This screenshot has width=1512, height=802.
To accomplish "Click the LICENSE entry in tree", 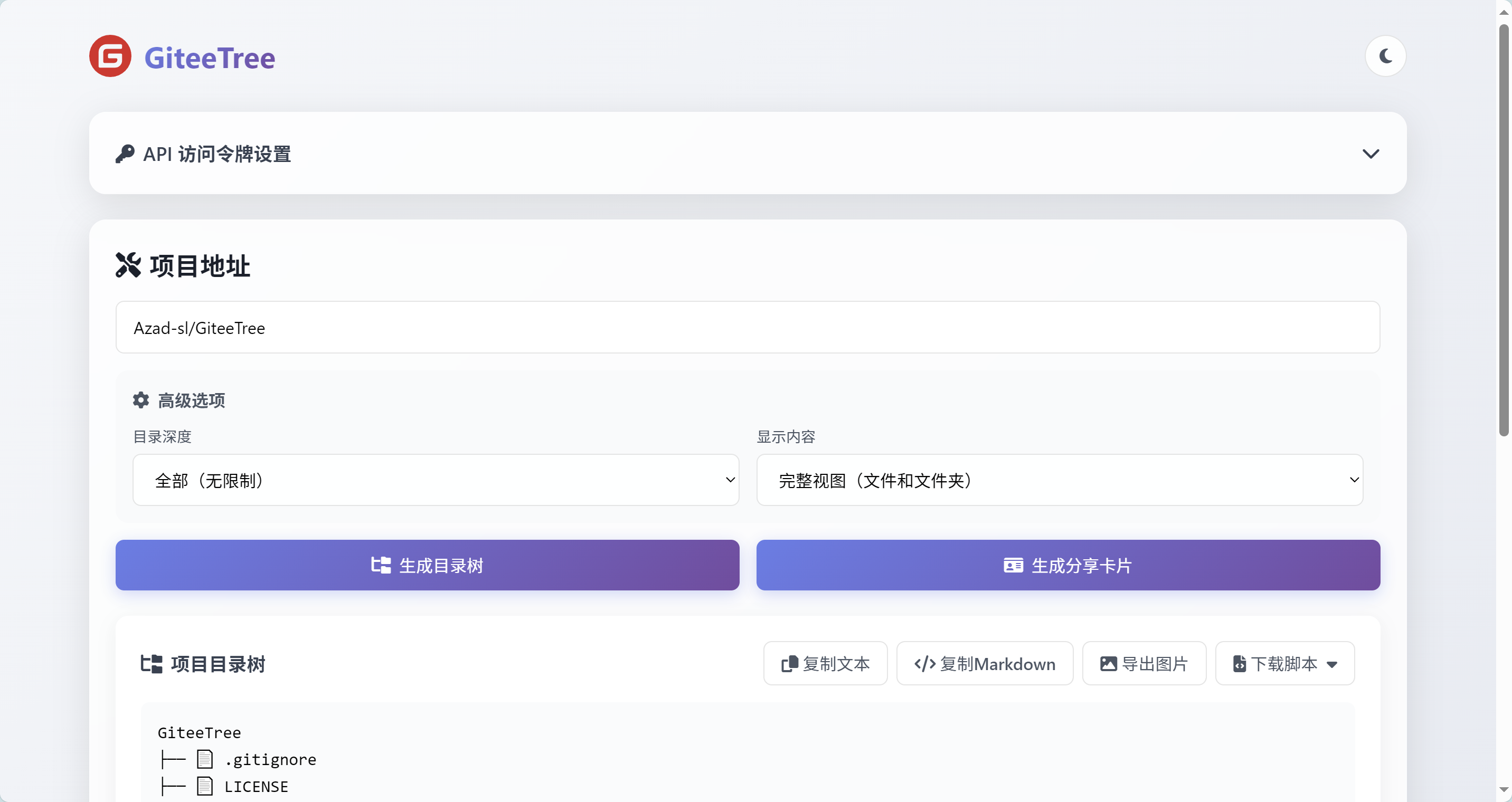I will (256, 786).
